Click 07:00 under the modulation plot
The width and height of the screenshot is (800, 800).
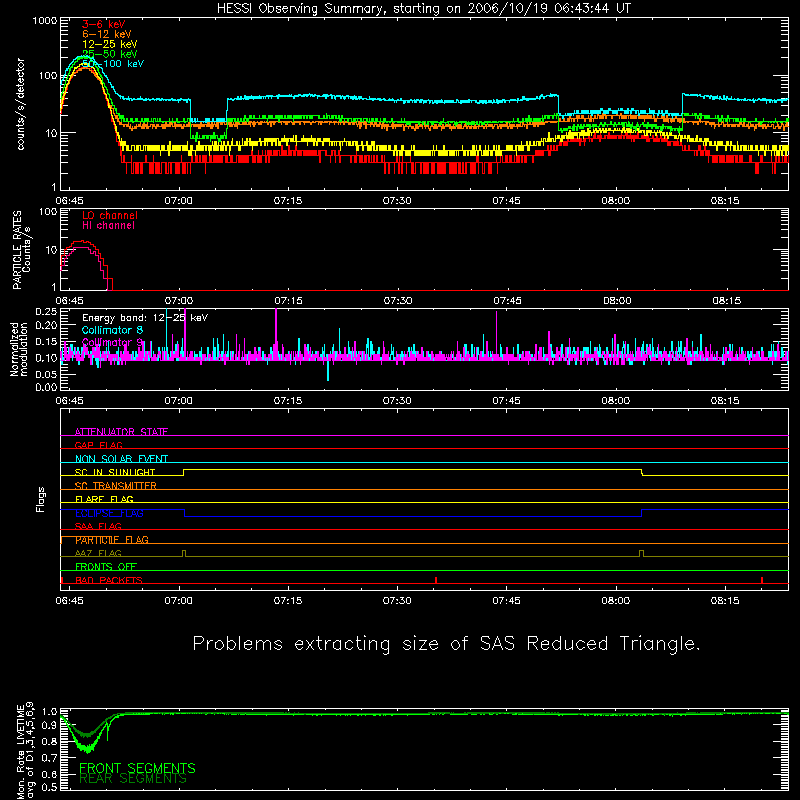coord(179,401)
